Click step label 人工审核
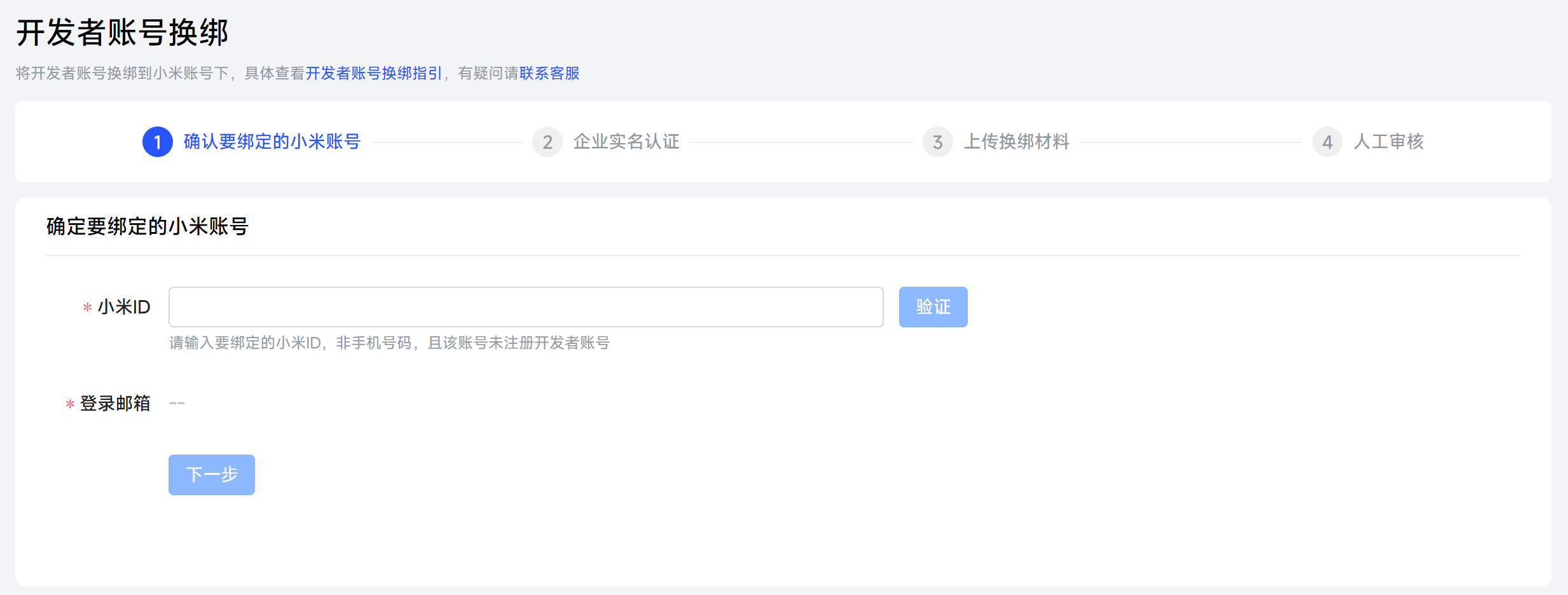 (1389, 141)
